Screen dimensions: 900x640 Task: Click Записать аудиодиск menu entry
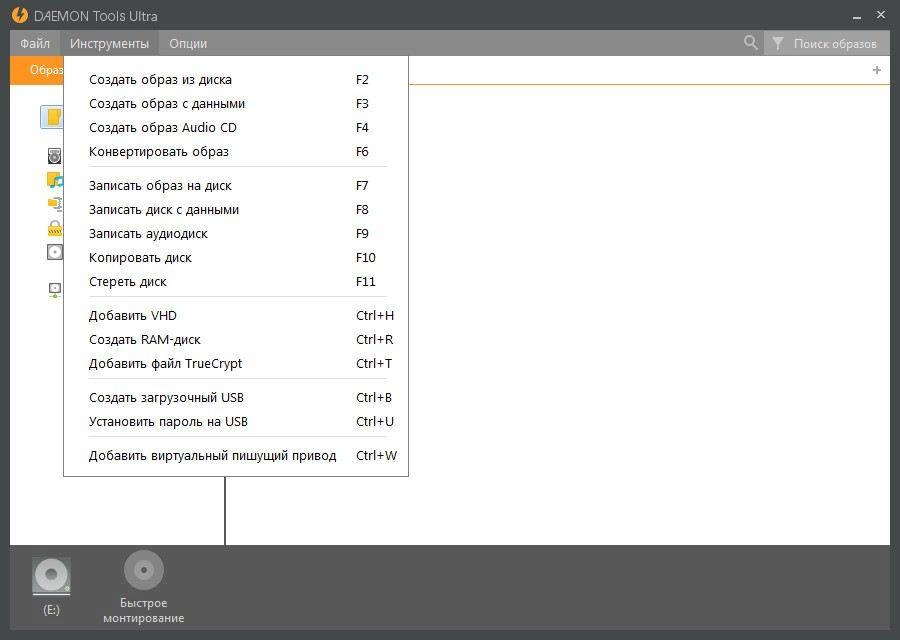click(x=236, y=234)
